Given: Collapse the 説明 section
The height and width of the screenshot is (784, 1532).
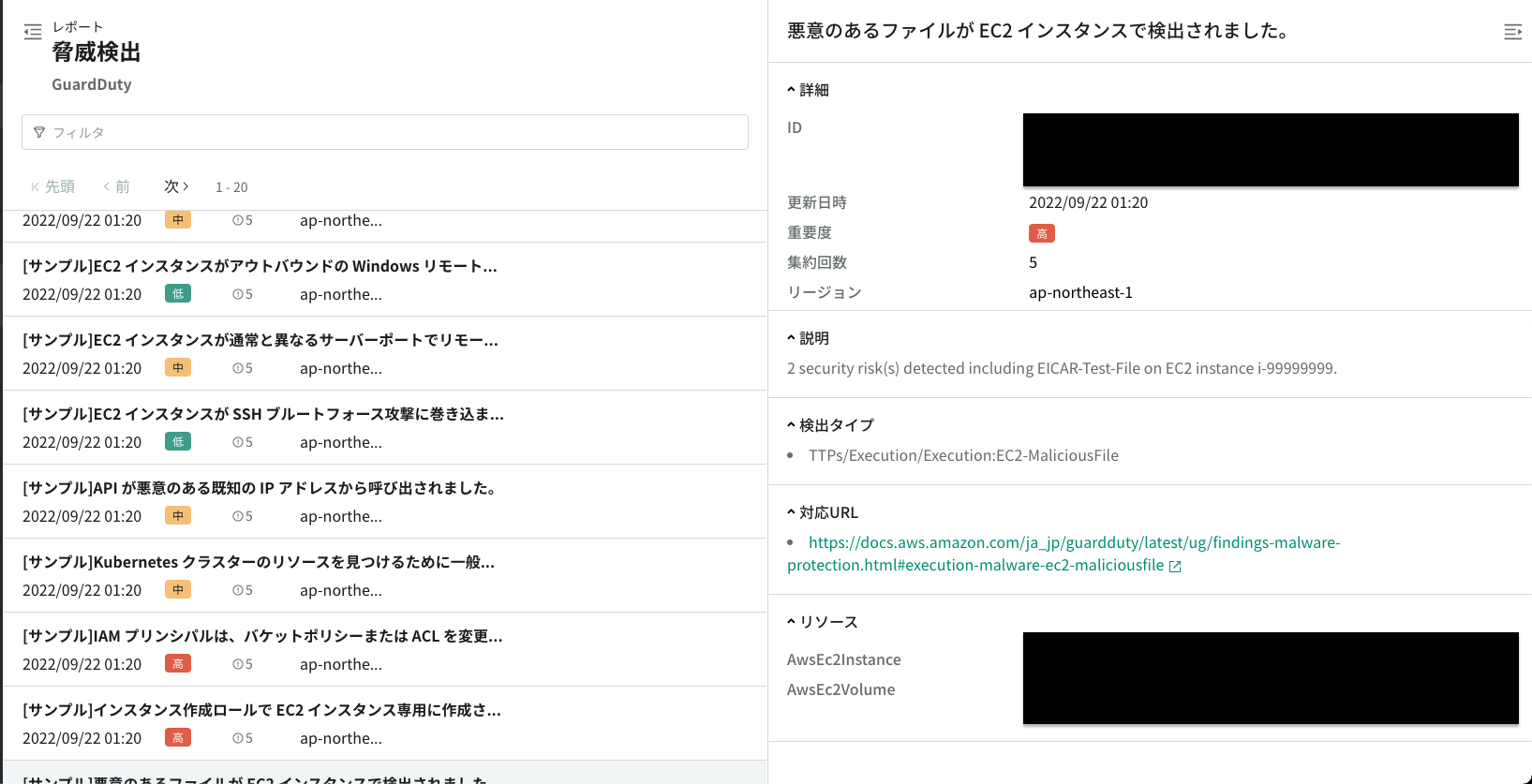Looking at the screenshot, I should click(808, 338).
